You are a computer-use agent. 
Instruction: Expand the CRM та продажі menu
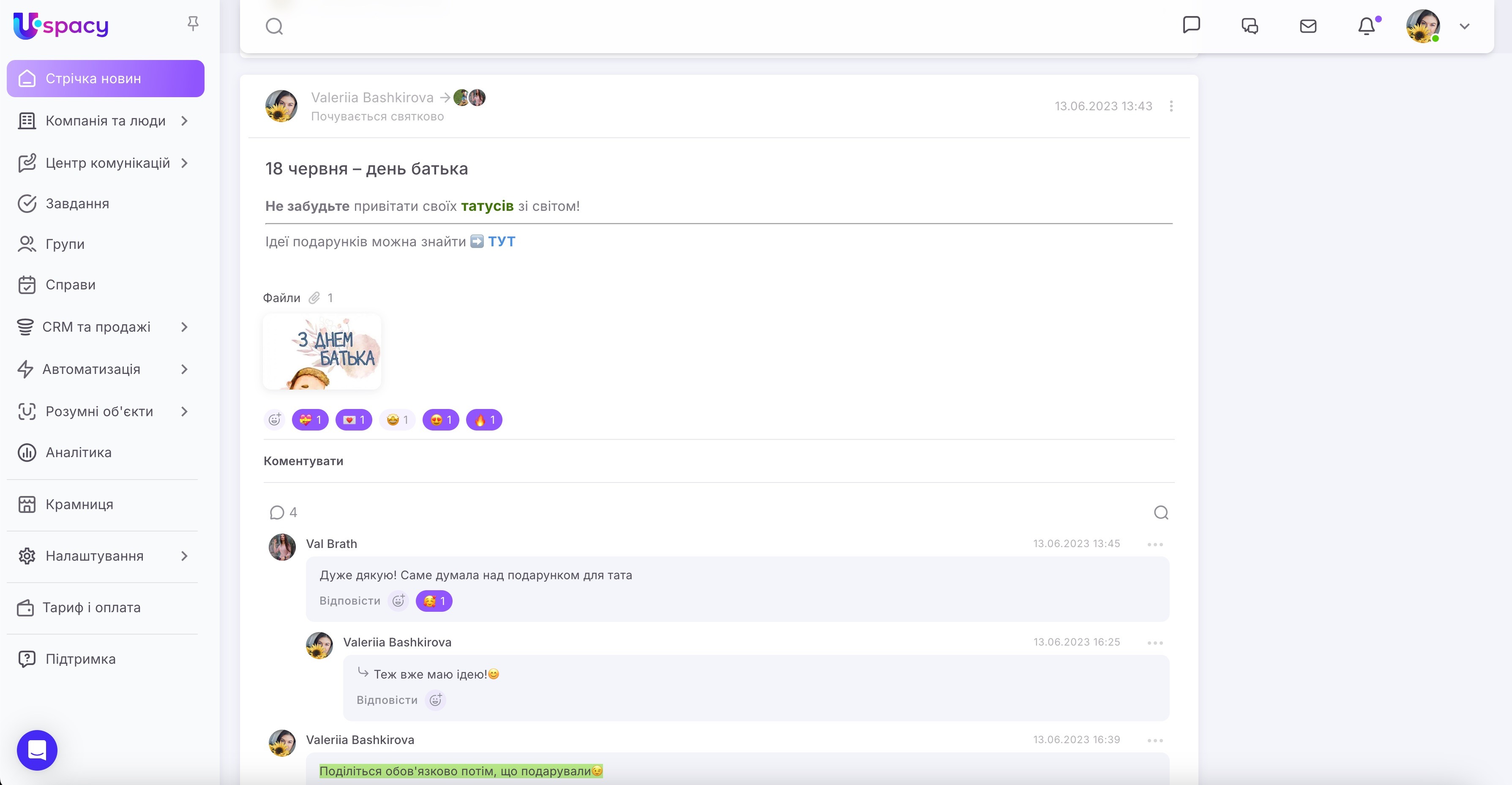184,327
